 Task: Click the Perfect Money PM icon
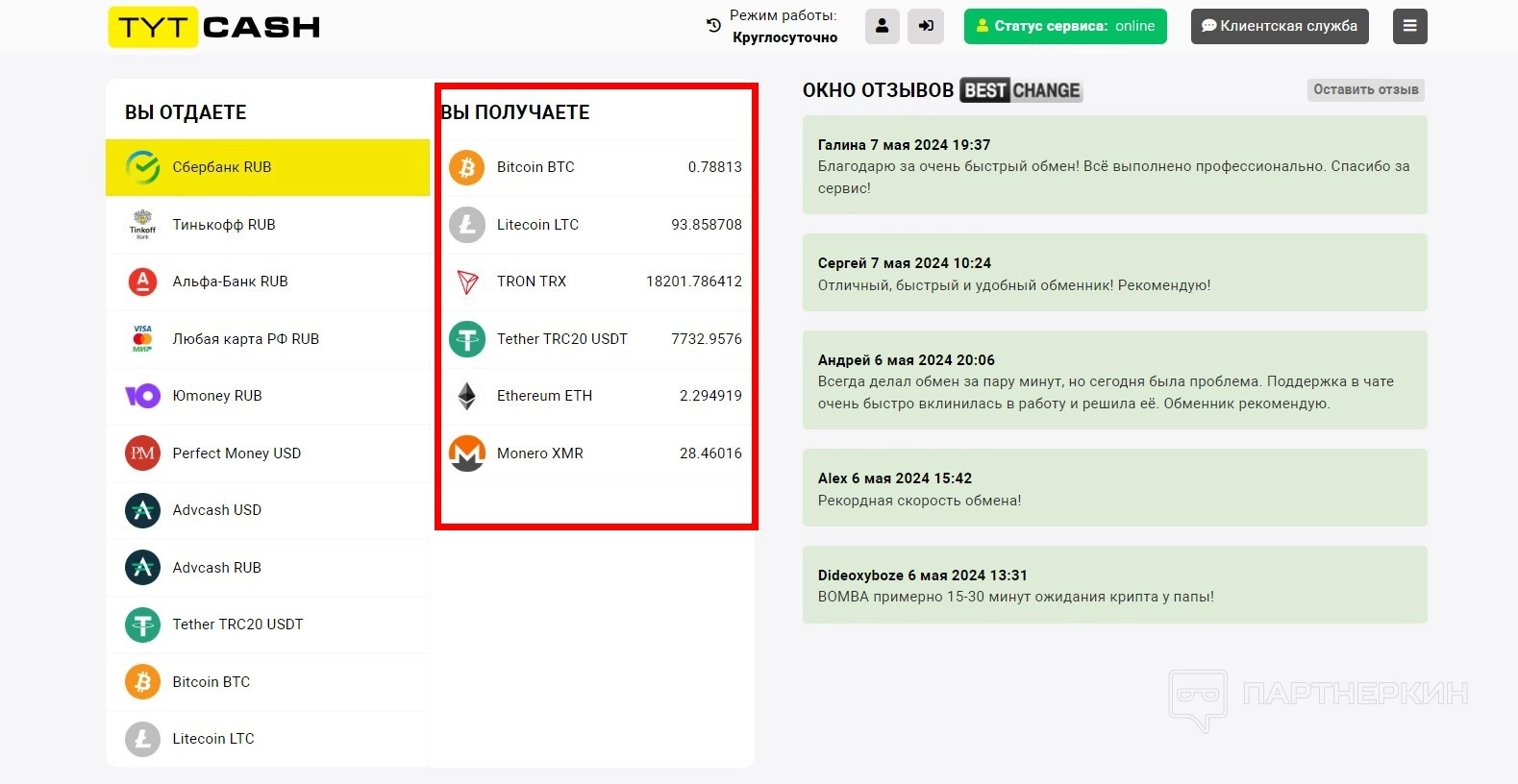(x=143, y=453)
